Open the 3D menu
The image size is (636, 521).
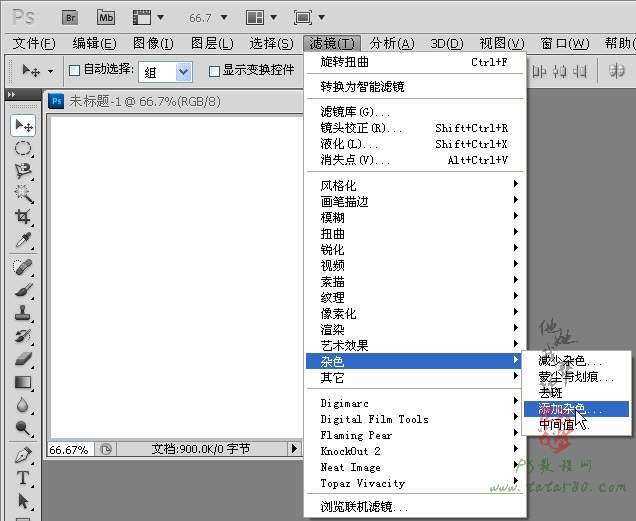447,43
